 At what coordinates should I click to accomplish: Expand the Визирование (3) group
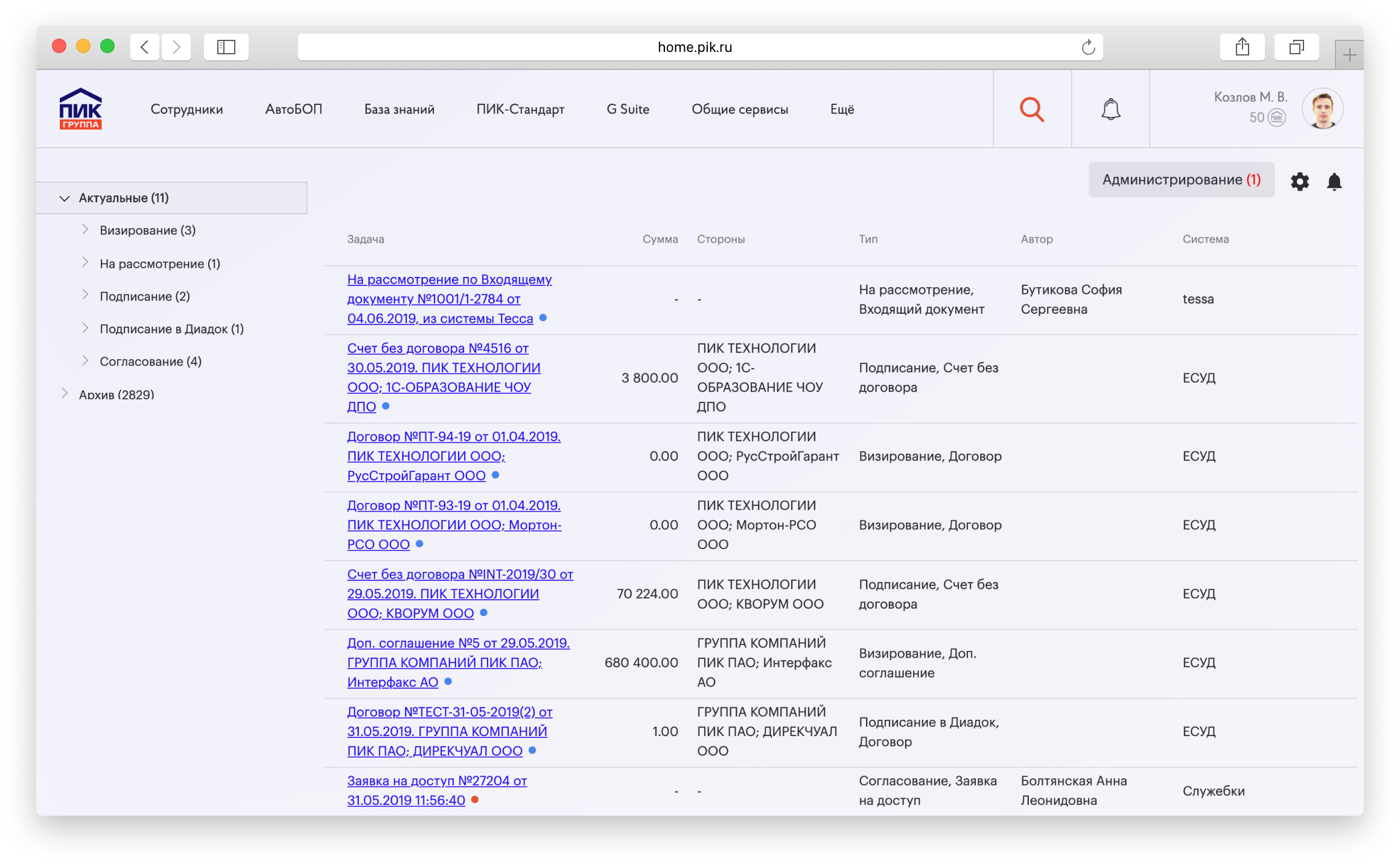(x=85, y=229)
